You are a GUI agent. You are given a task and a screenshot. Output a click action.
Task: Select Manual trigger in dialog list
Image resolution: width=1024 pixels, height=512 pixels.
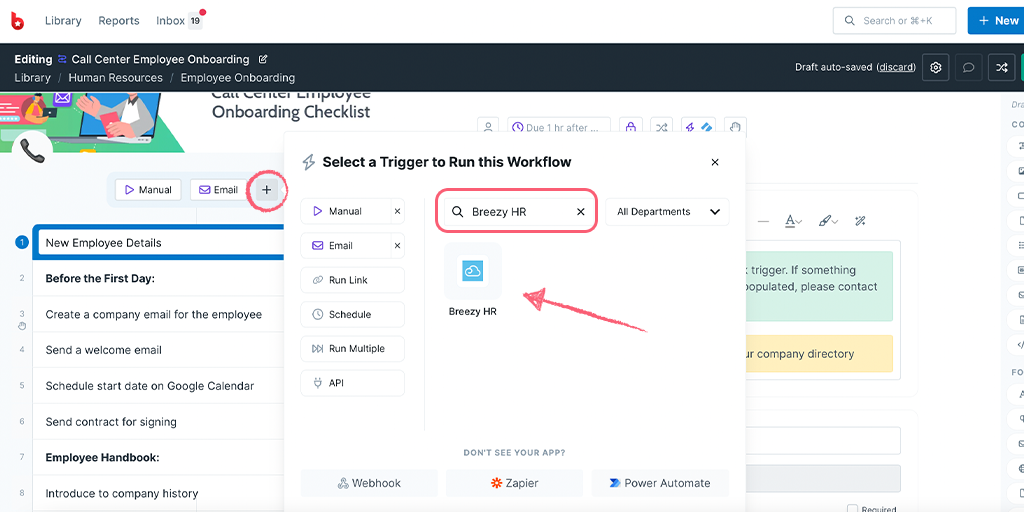[345, 212]
